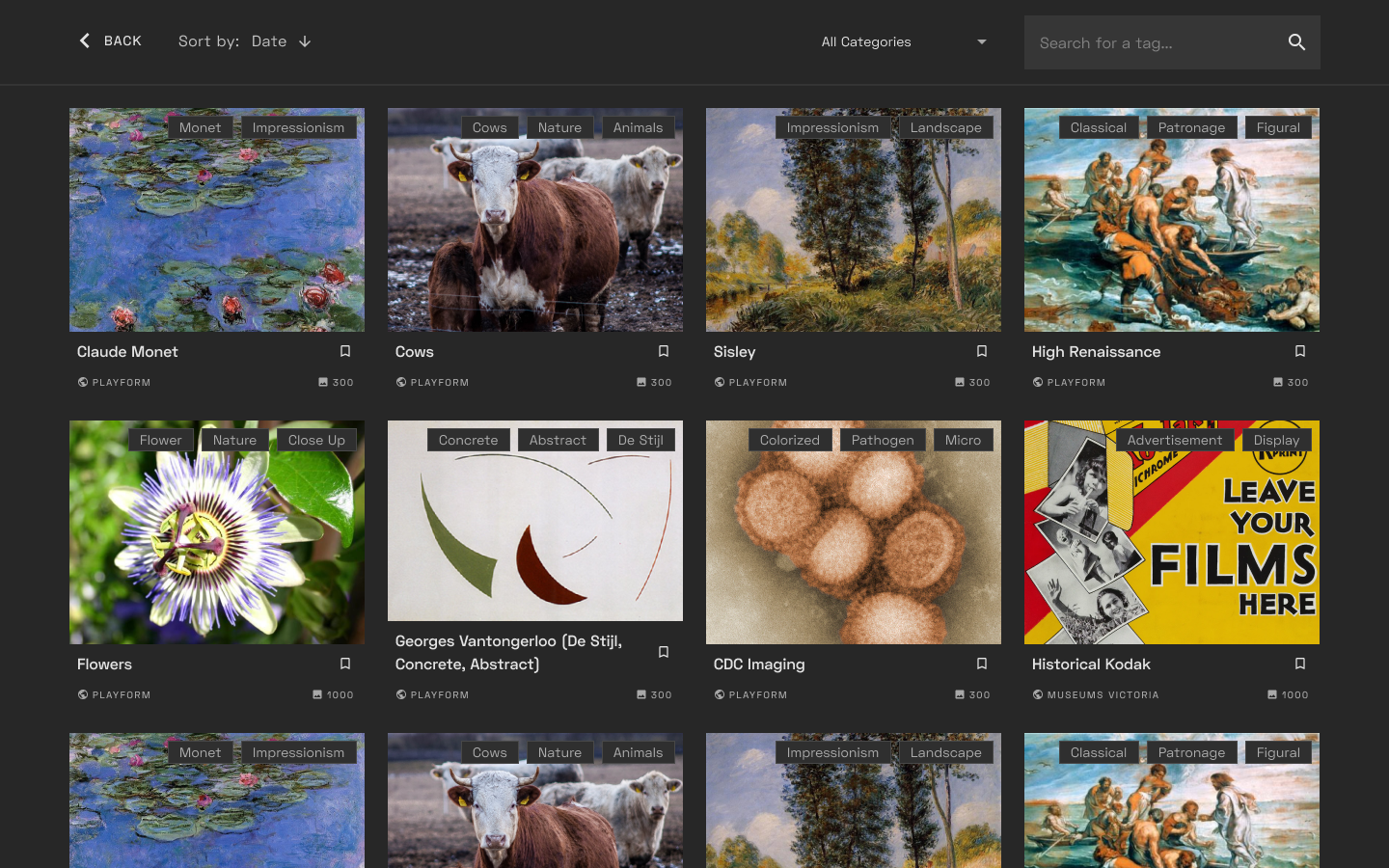
Task: Select the Nature tag on Flowers card
Action: pyautogui.click(x=234, y=440)
